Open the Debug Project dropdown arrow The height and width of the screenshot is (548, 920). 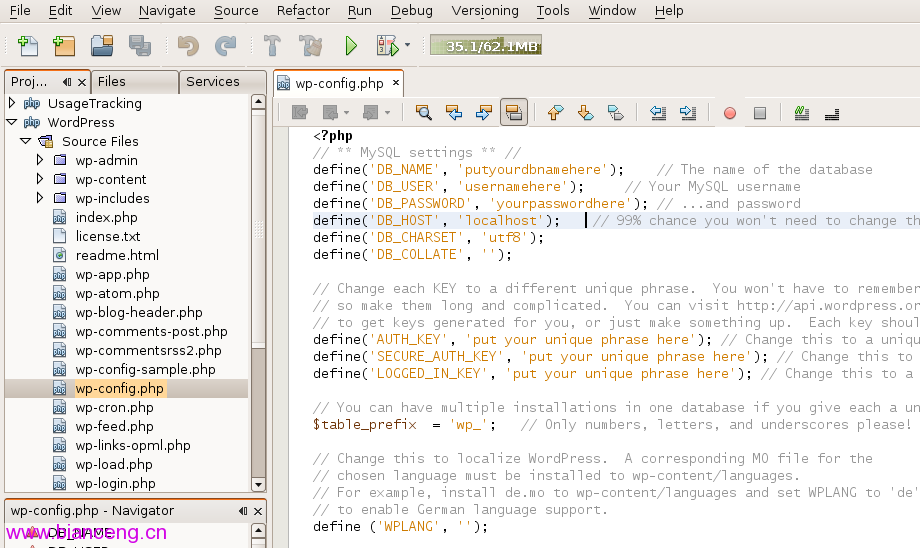(407, 45)
